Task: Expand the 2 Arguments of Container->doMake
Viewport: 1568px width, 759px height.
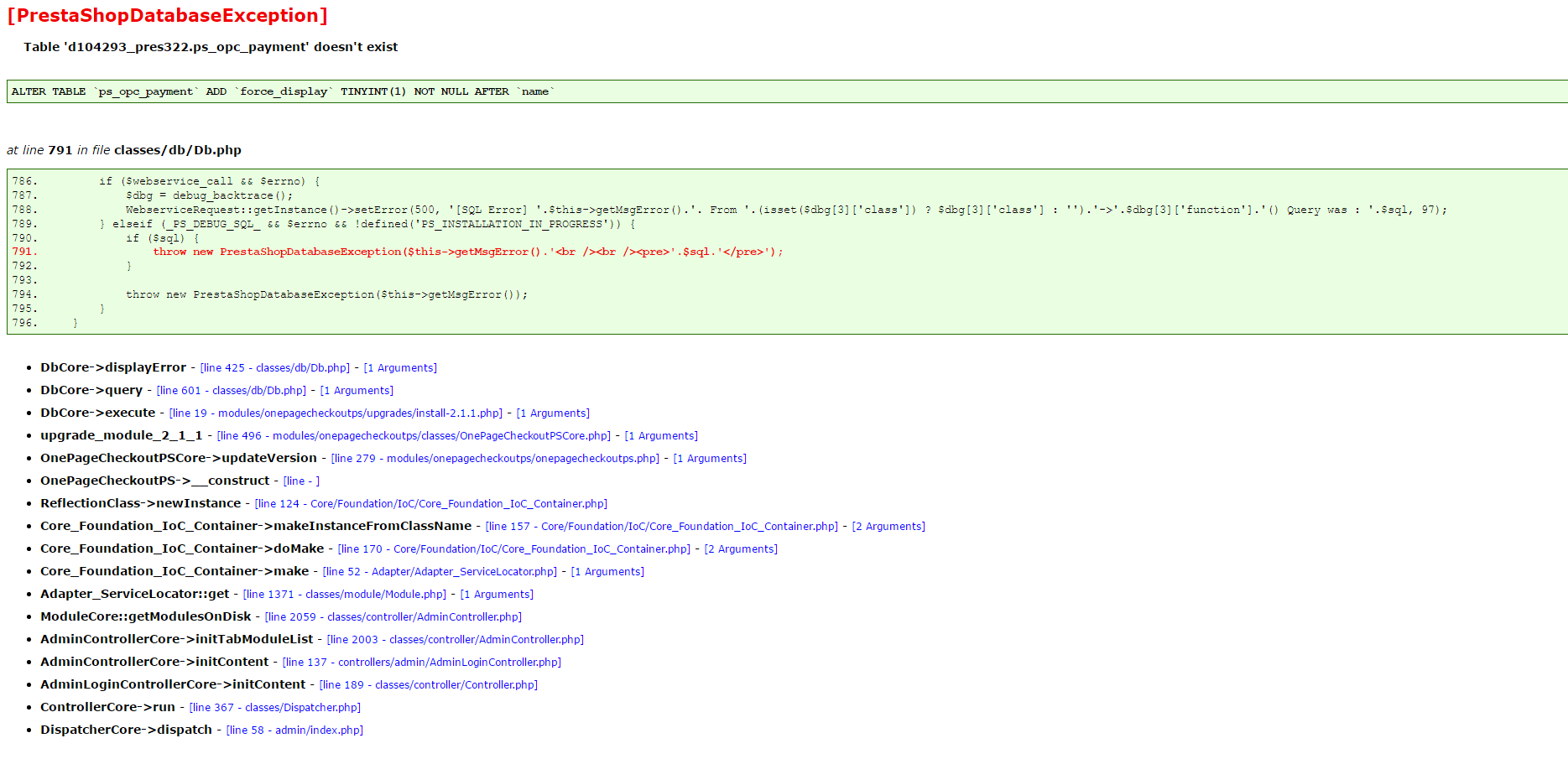Action: tap(741, 549)
